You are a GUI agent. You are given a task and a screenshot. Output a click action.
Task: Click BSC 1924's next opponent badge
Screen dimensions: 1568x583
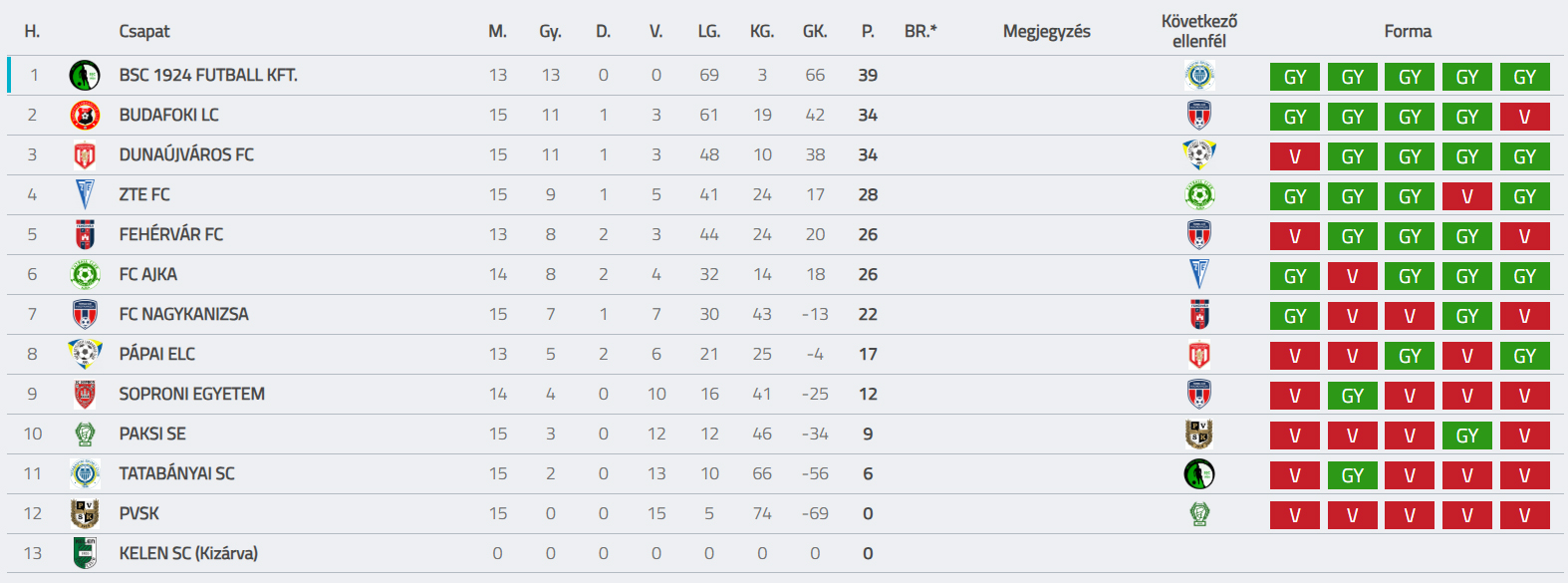(1200, 75)
